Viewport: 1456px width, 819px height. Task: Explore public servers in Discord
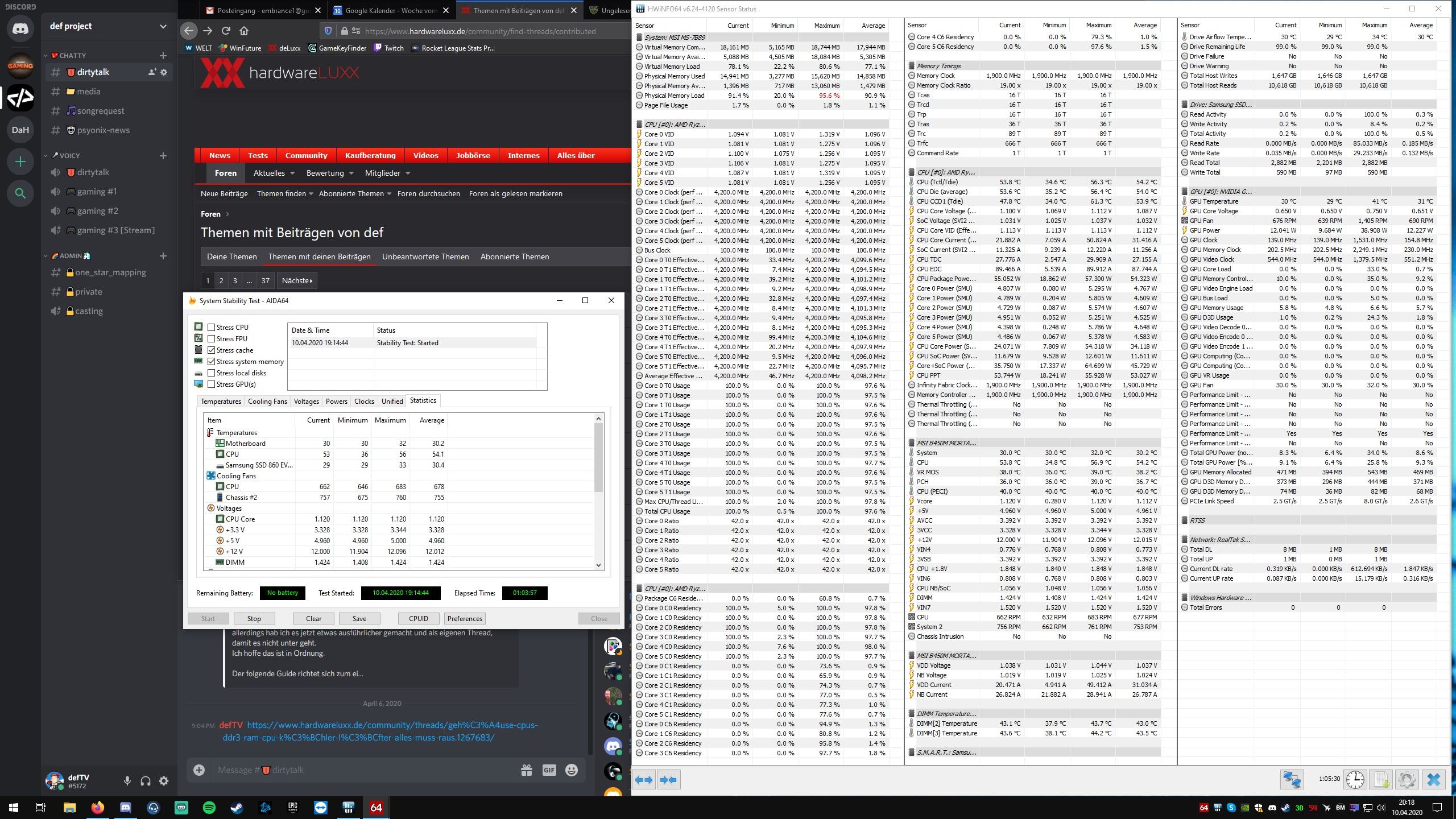point(20,193)
